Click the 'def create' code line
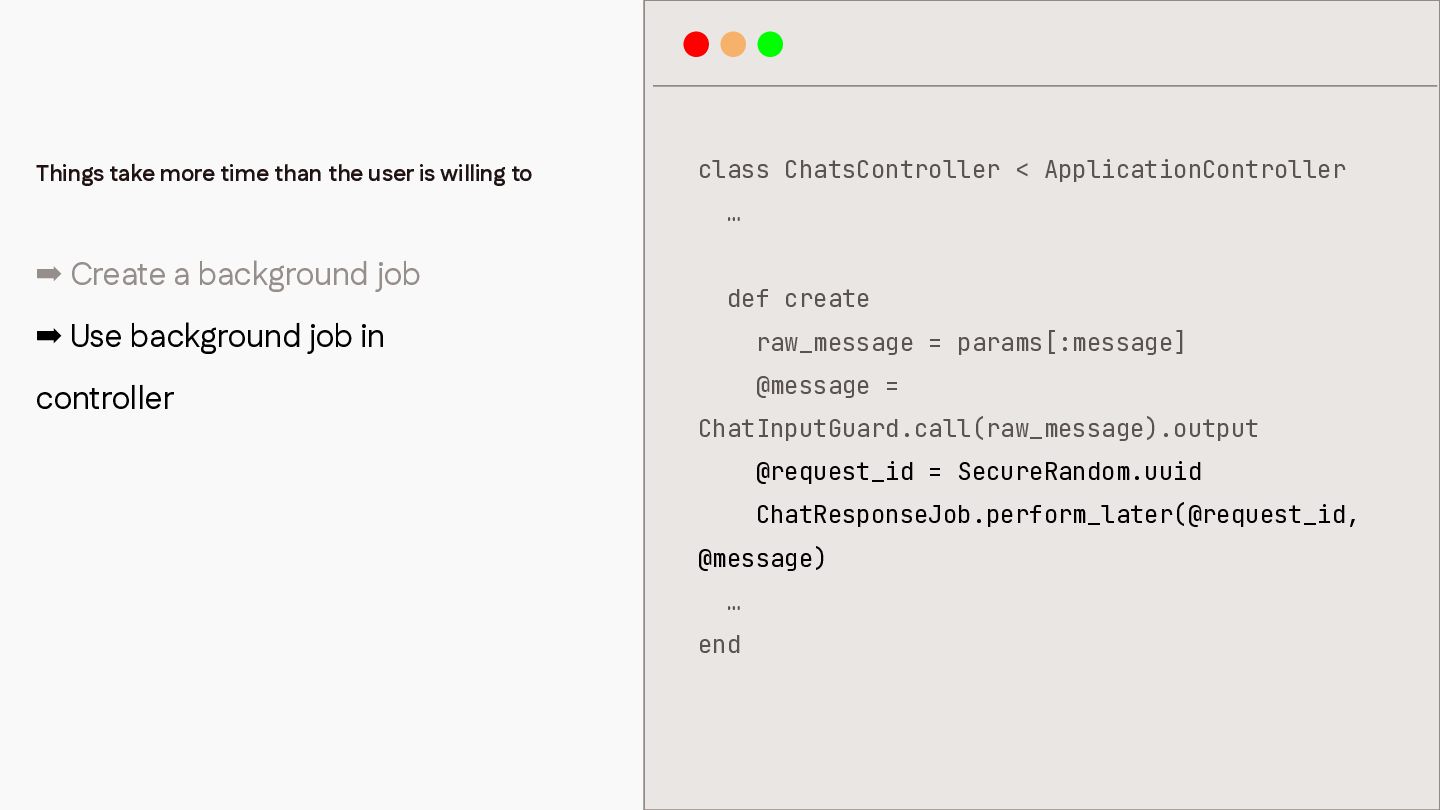 pyautogui.click(x=798, y=299)
